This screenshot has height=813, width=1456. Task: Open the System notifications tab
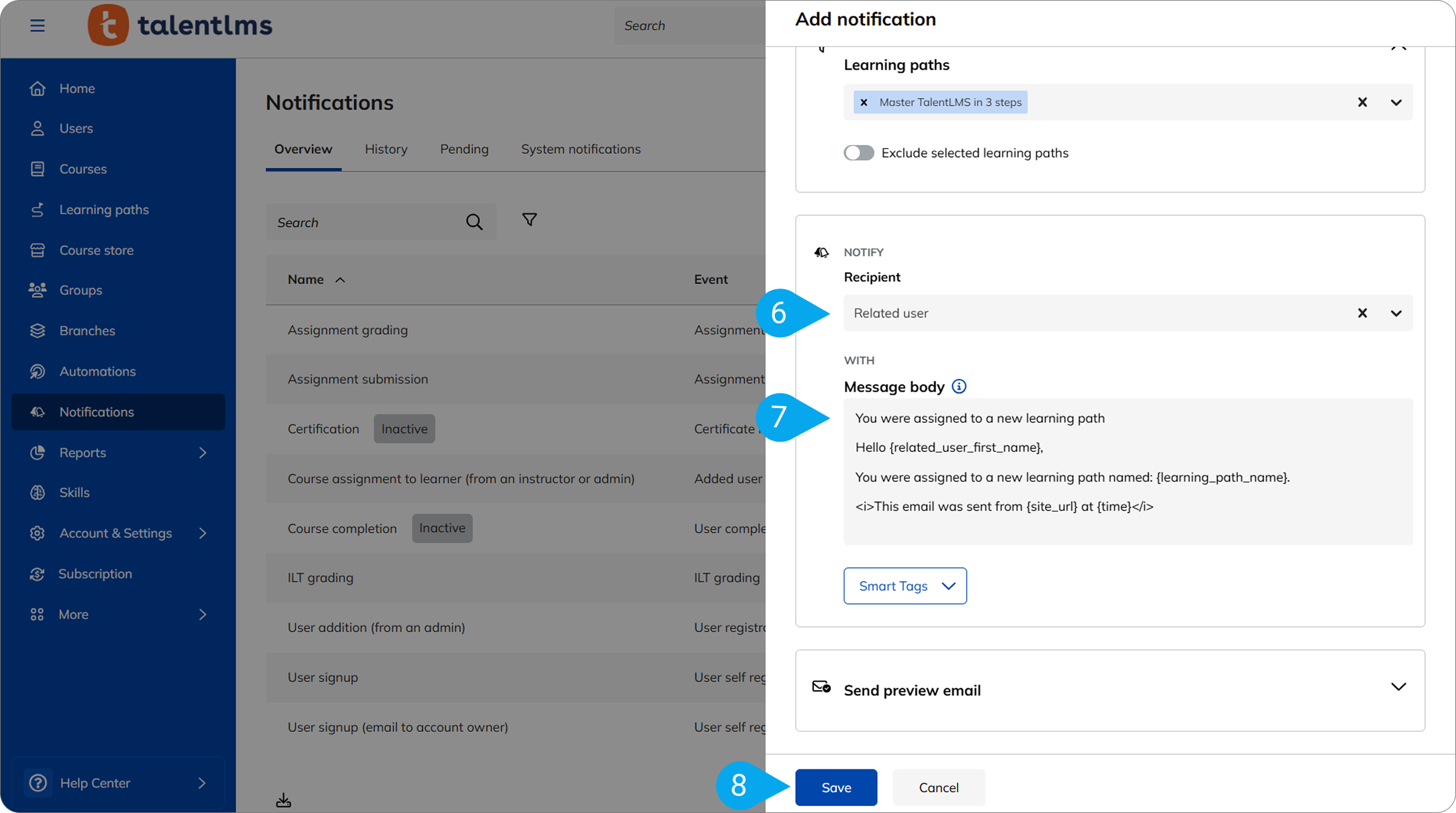[580, 149]
